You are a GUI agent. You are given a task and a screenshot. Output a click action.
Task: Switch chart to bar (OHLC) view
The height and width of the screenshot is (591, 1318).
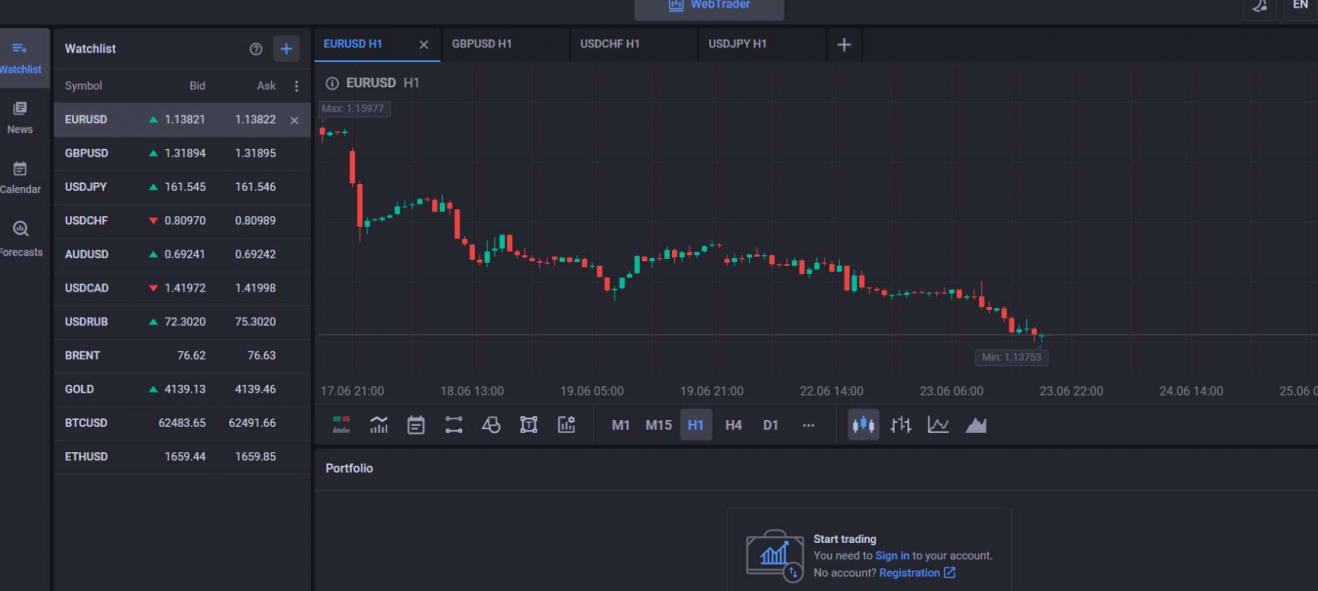coord(901,425)
